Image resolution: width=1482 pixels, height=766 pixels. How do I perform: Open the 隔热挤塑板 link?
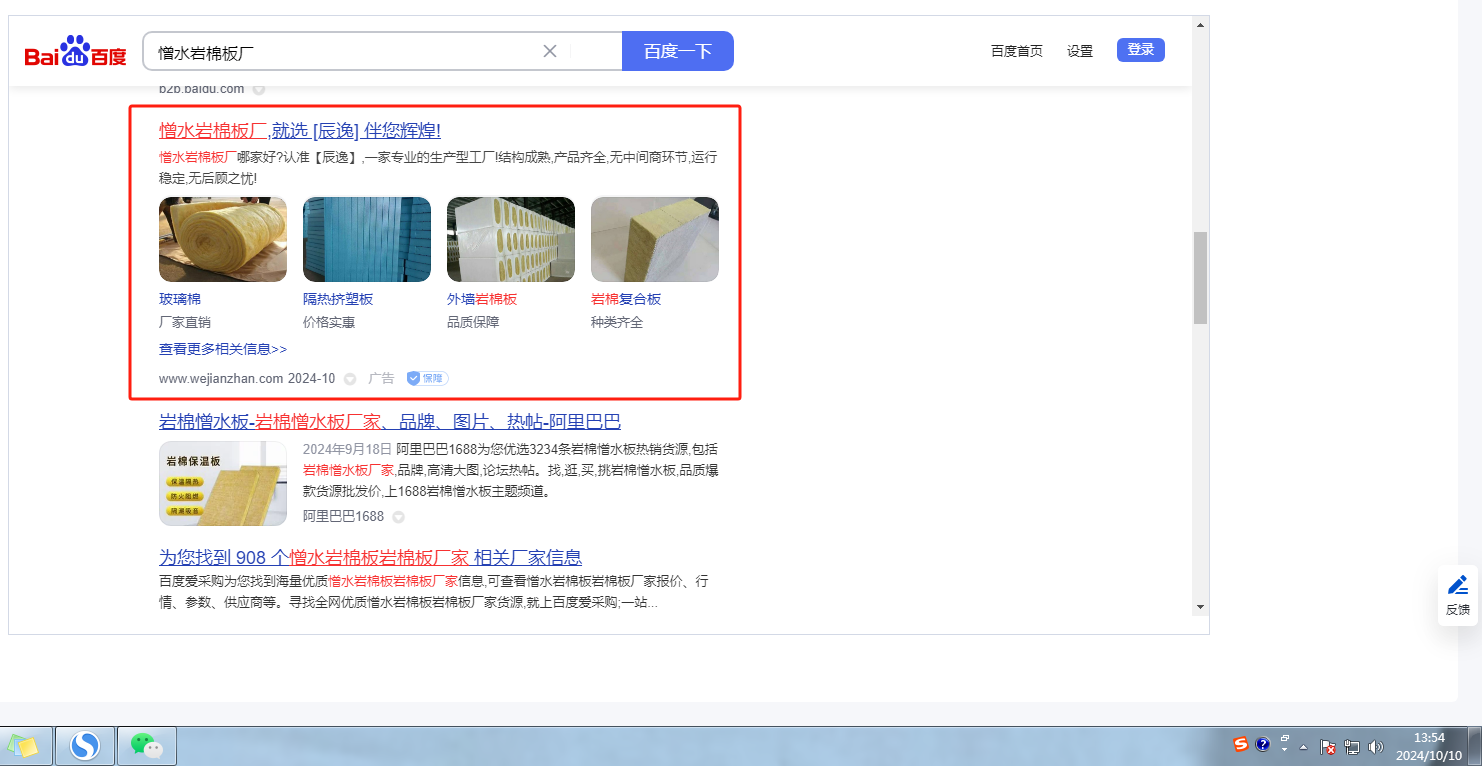pos(338,299)
